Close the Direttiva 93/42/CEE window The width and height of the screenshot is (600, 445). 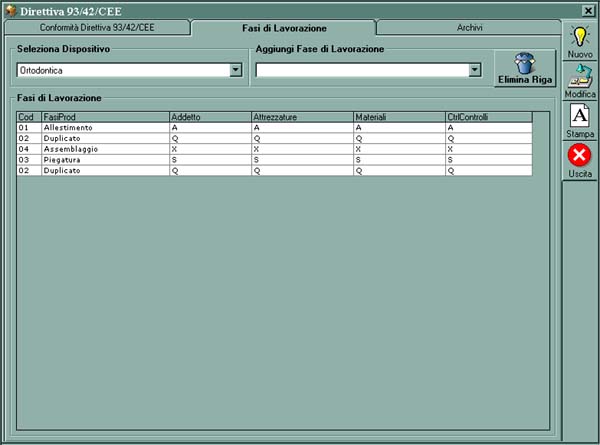(x=588, y=11)
